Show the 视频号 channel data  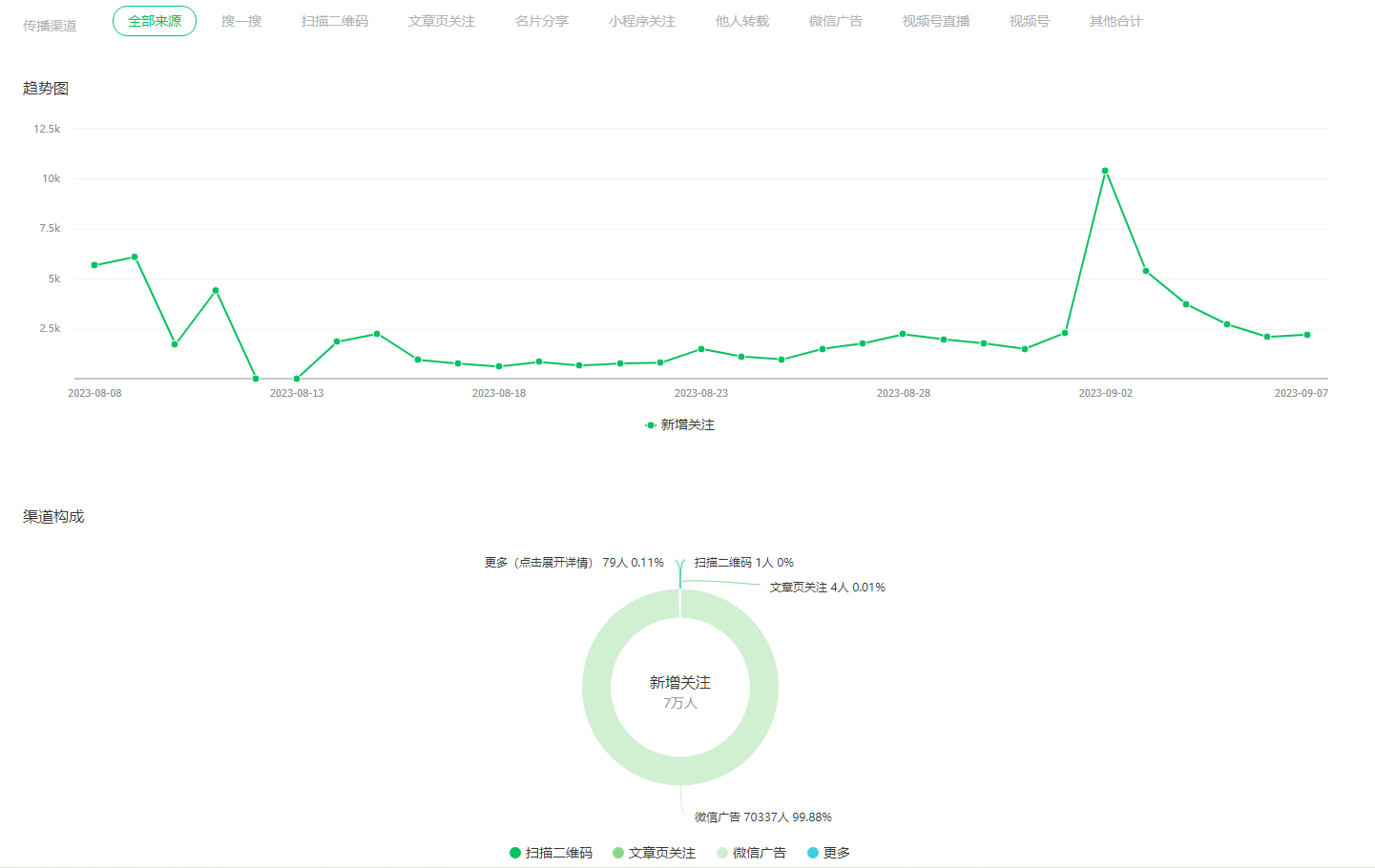tap(1030, 21)
